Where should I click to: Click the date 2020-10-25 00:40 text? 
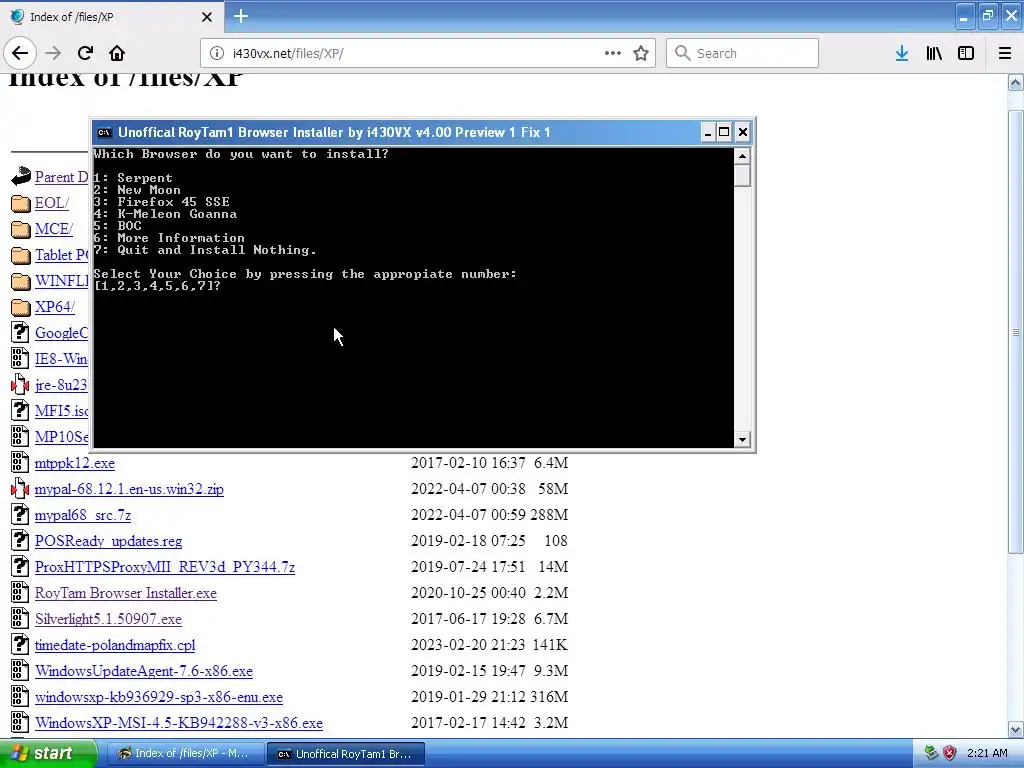coord(468,593)
